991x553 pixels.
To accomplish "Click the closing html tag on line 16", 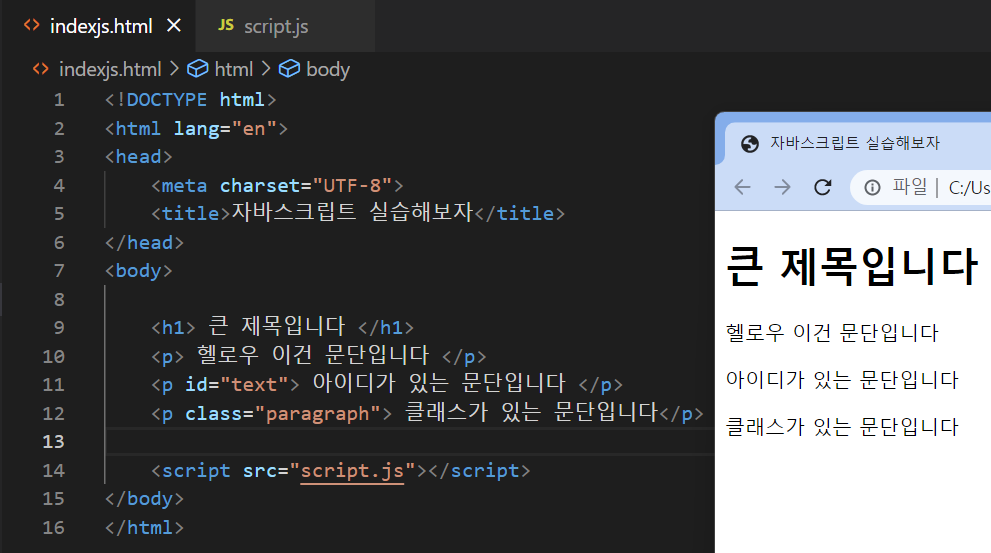I will point(144,527).
